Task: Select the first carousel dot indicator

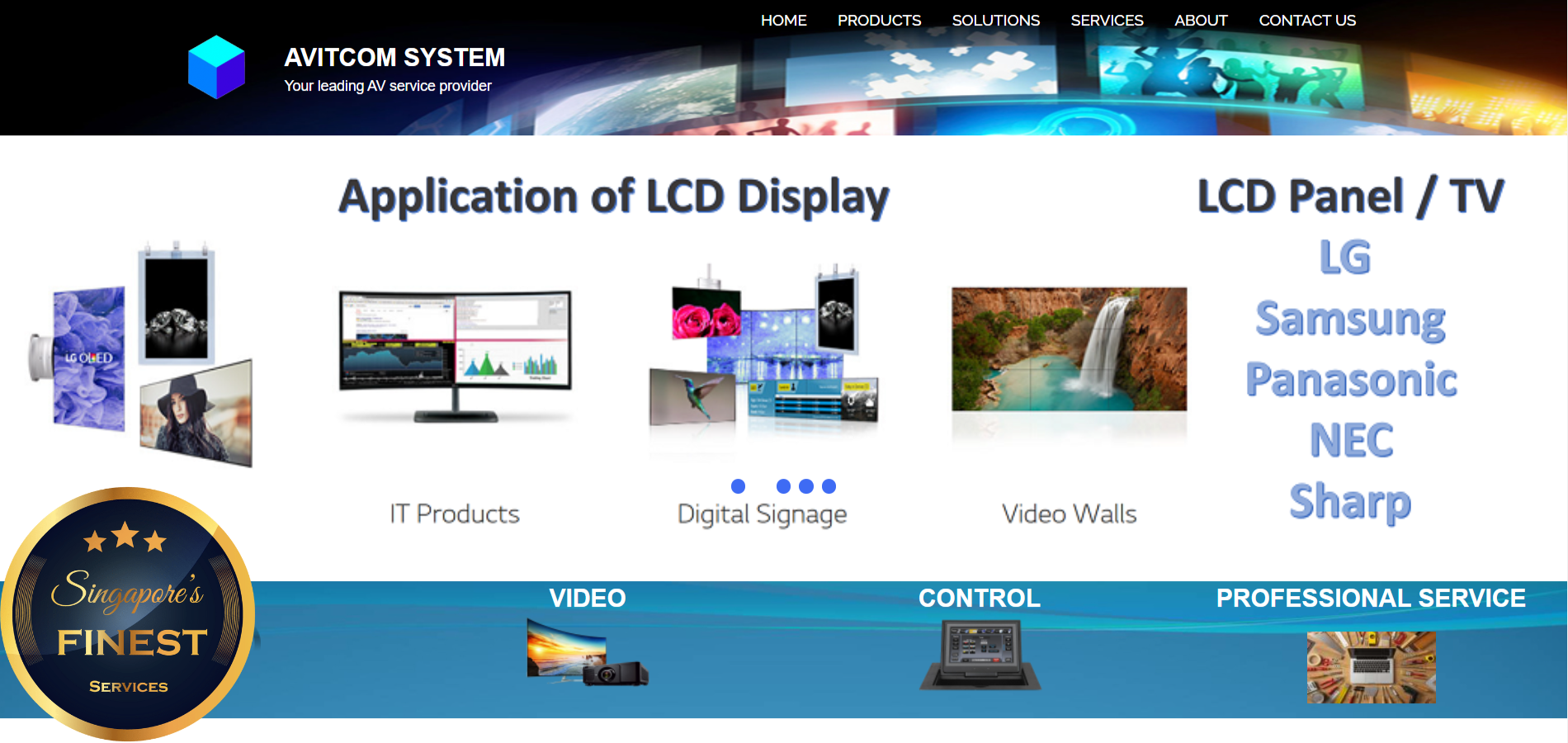Action: click(x=738, y=486)
